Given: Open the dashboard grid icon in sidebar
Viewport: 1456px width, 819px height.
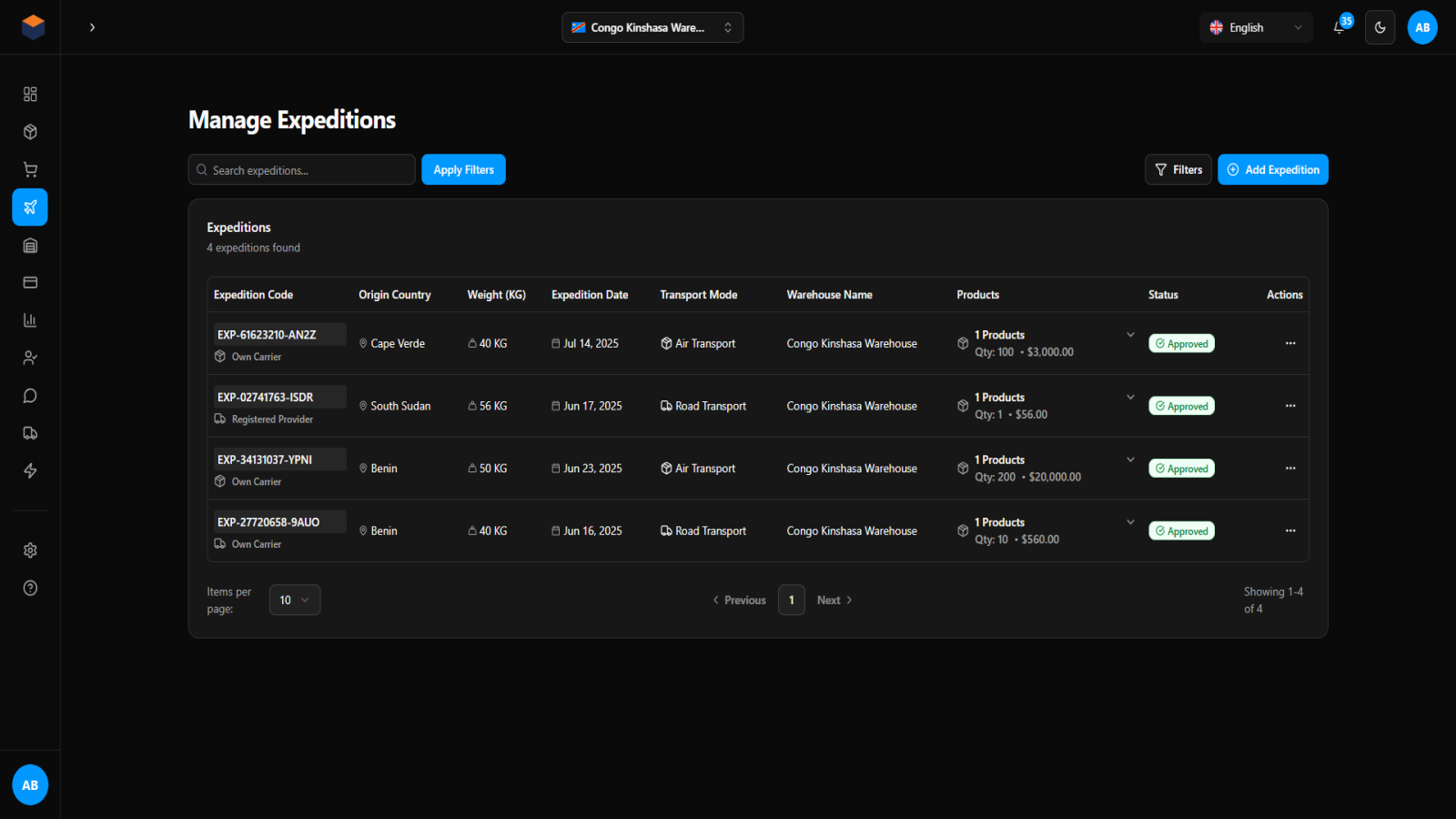Looking at the screenshot, I should [x=29, y=94].
